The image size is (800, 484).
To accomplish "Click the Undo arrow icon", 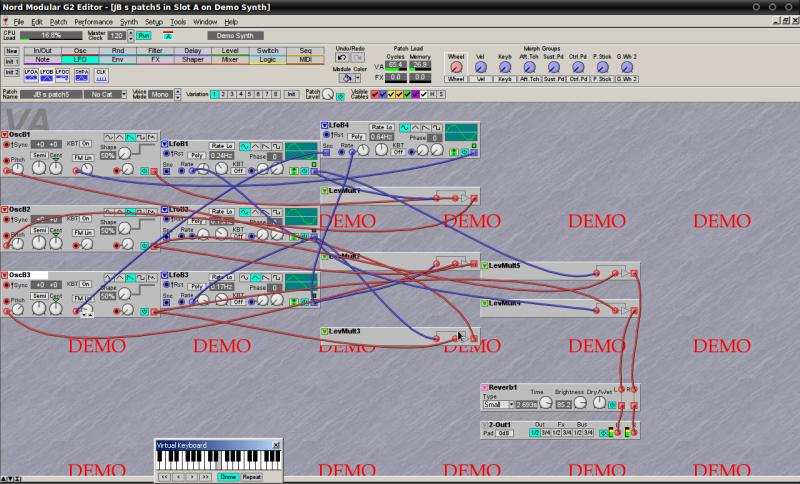I will point(342,58).
